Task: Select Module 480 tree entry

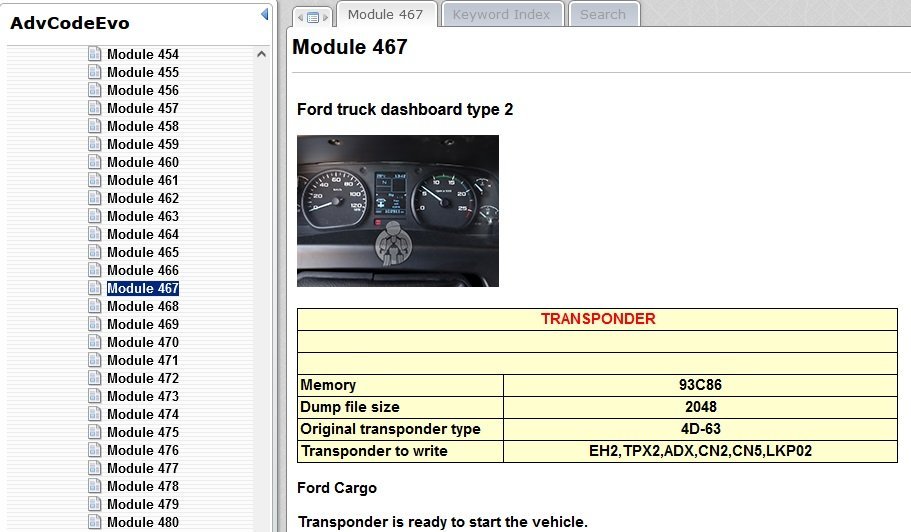Action: (143, 522)
